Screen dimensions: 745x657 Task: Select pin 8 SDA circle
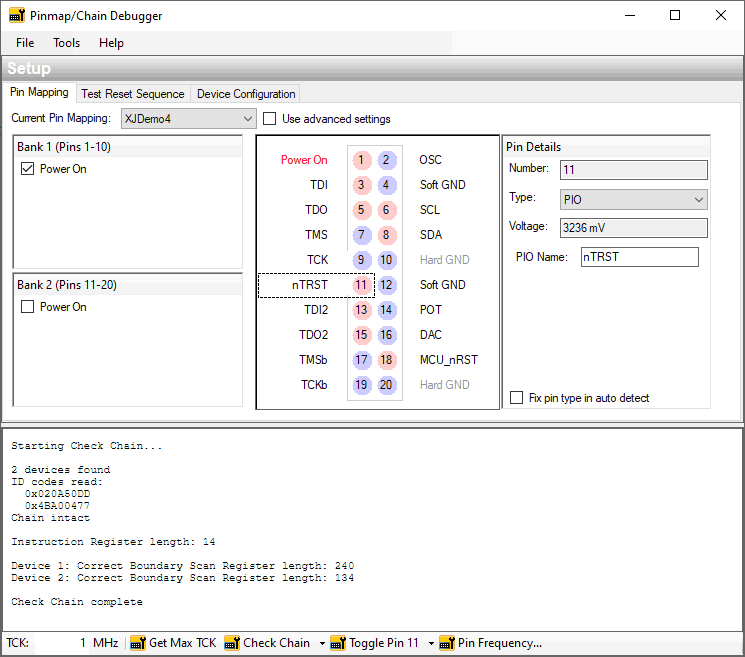(387, 235)
